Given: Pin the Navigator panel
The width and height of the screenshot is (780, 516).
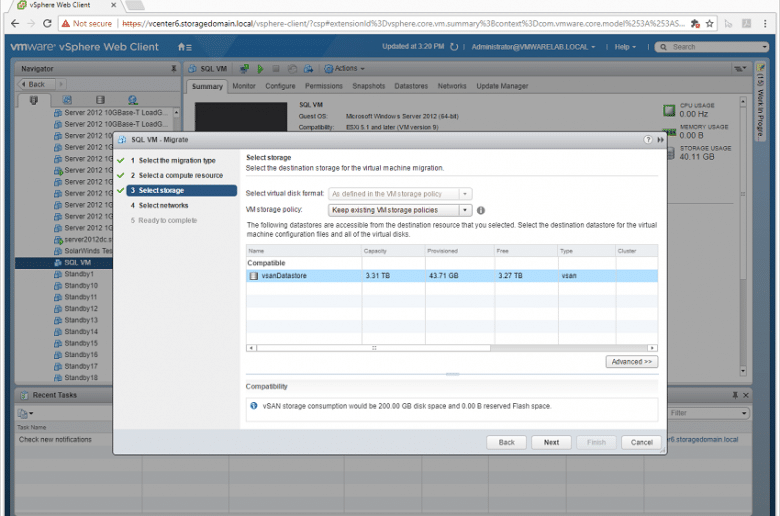Looking at the screenshot, I should tap(174, 69).
